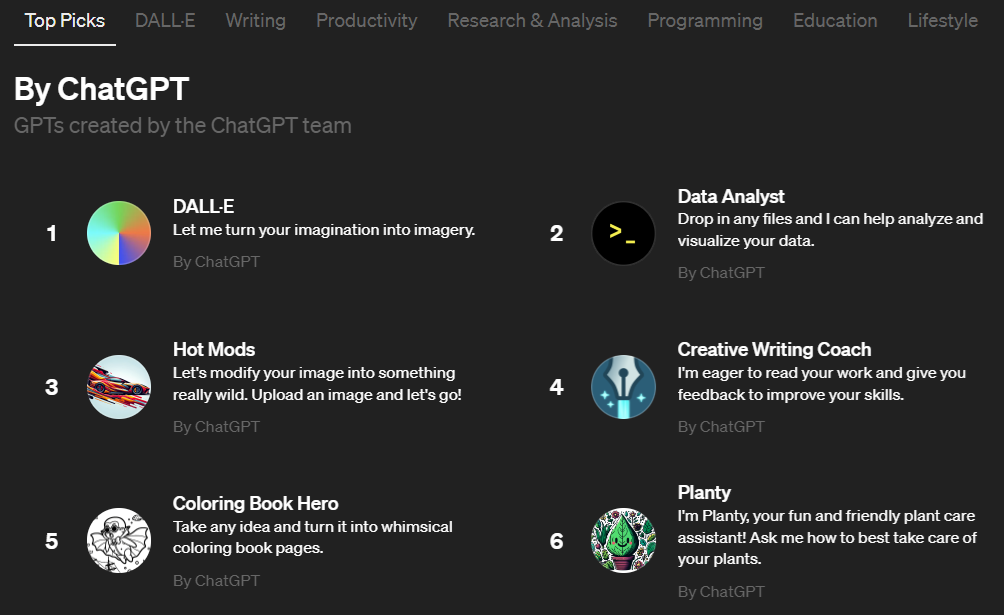Open the DALL·E category tab
Viewport: 1004px width, 615px height.
(165, 20)
